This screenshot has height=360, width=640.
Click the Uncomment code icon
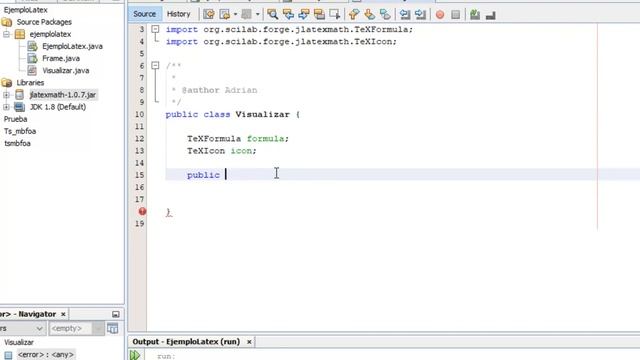(x=491, y=15)
